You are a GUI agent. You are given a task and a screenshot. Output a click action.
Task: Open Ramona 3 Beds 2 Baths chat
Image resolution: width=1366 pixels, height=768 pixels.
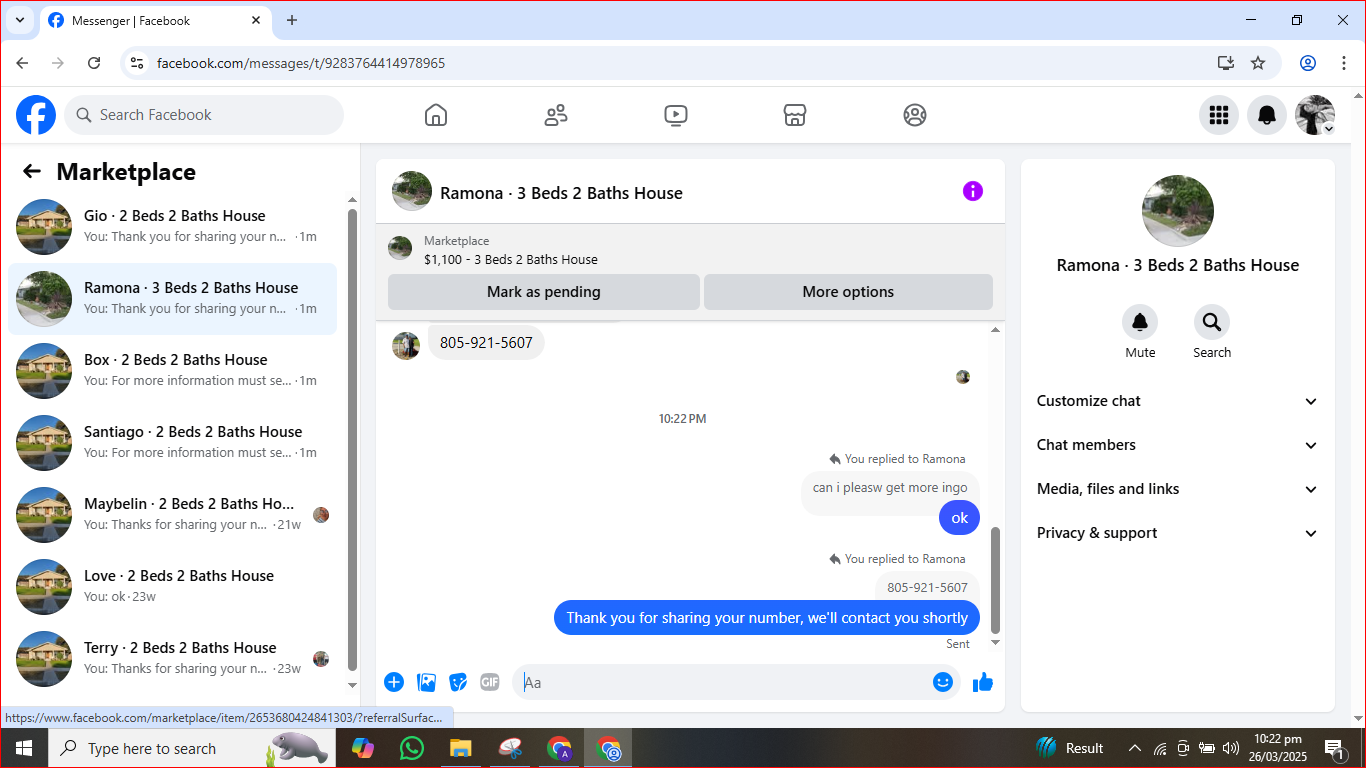click(172, 299)
